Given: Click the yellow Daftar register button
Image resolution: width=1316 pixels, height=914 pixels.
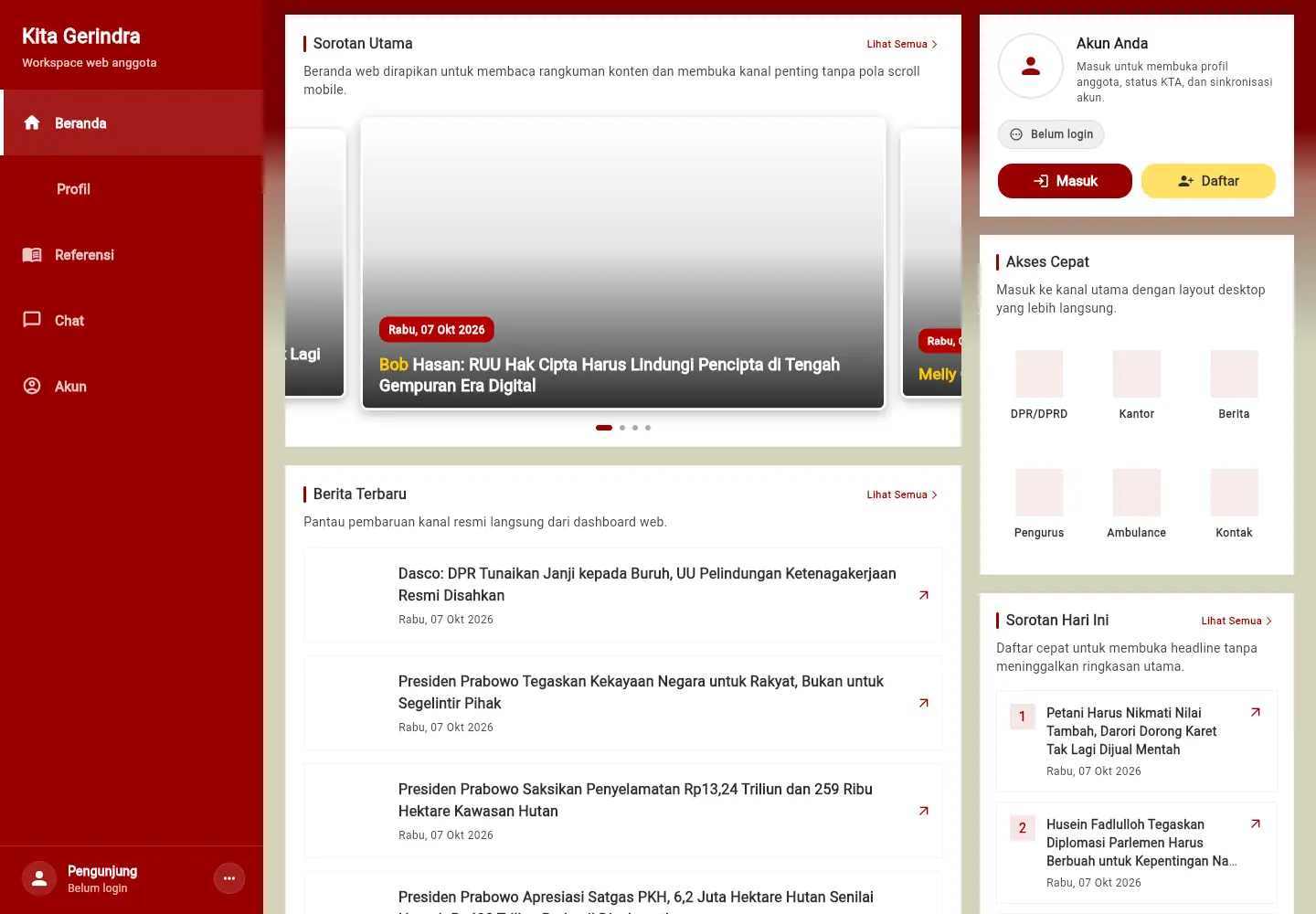Looking at the screenshot, I should 1208,181.
